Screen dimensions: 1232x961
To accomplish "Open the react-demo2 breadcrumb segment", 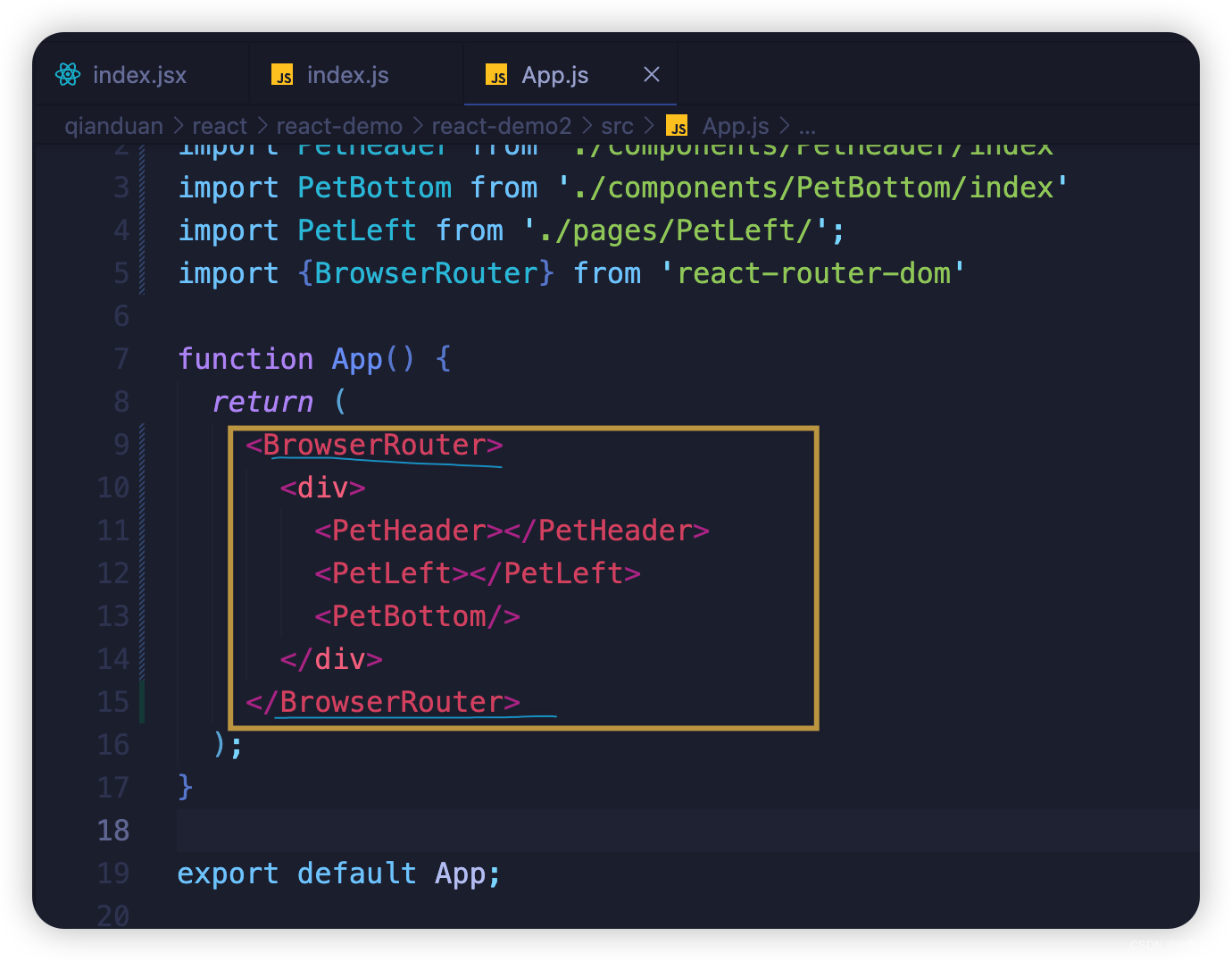I will tap(502, 126).
